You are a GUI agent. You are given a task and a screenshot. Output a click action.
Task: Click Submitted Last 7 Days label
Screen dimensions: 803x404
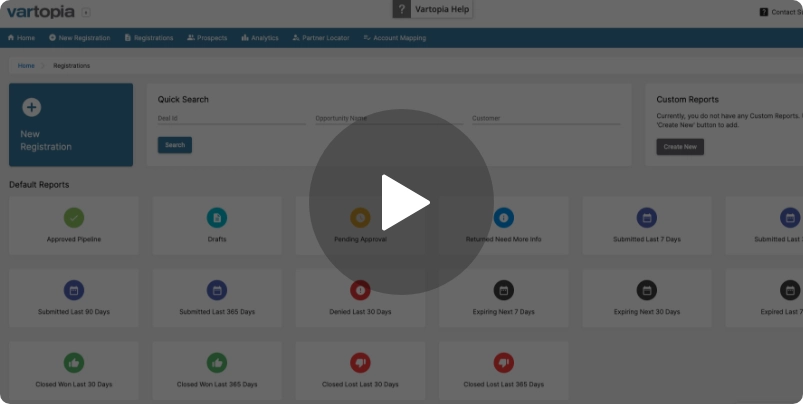click(647, 239)
